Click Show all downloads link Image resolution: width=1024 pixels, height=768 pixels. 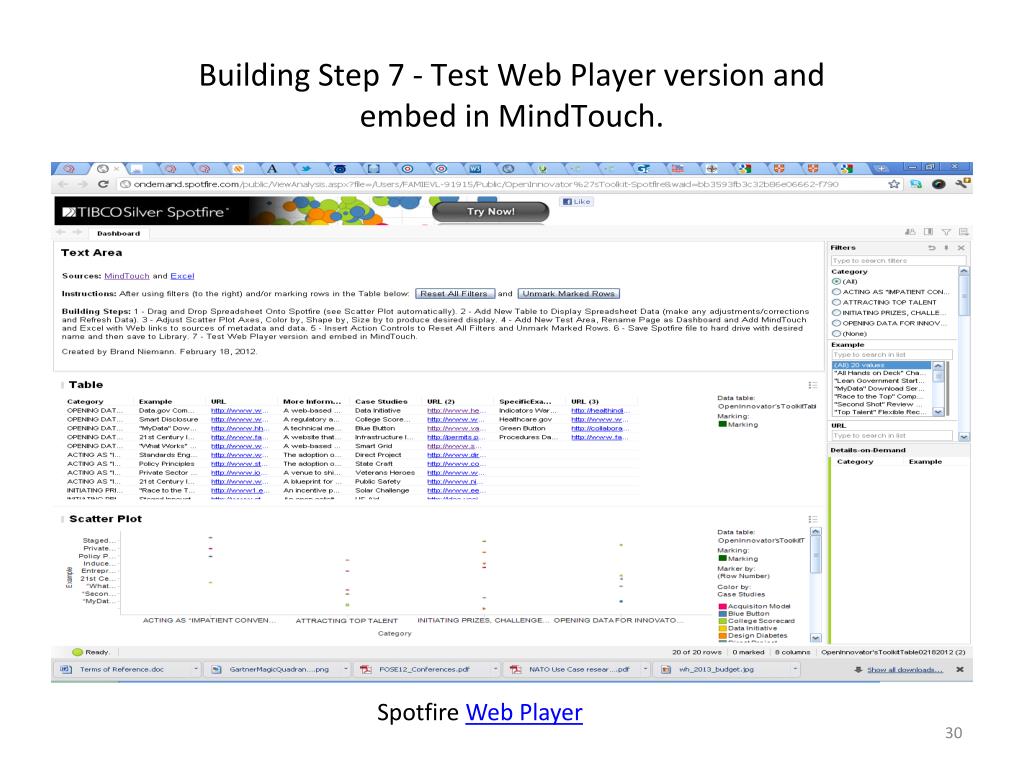[904, 669]
